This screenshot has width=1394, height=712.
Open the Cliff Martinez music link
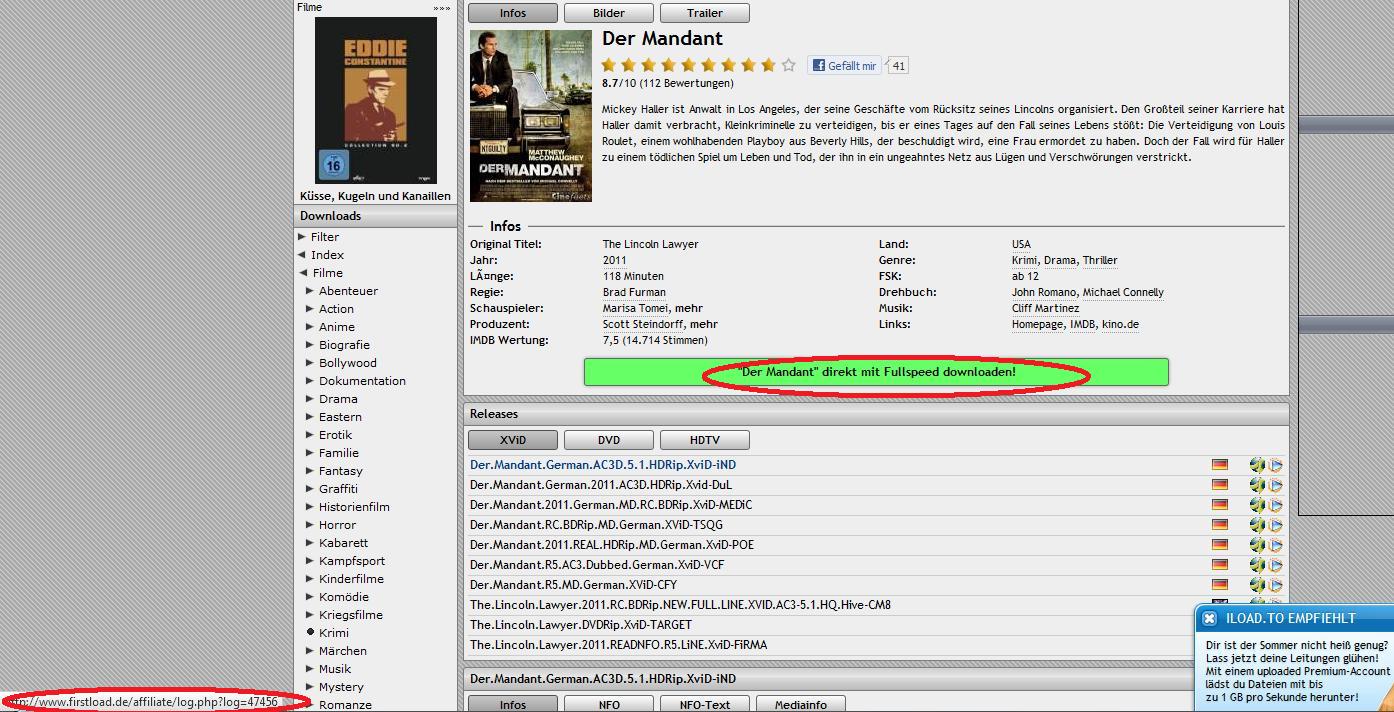pos(1045,308)
